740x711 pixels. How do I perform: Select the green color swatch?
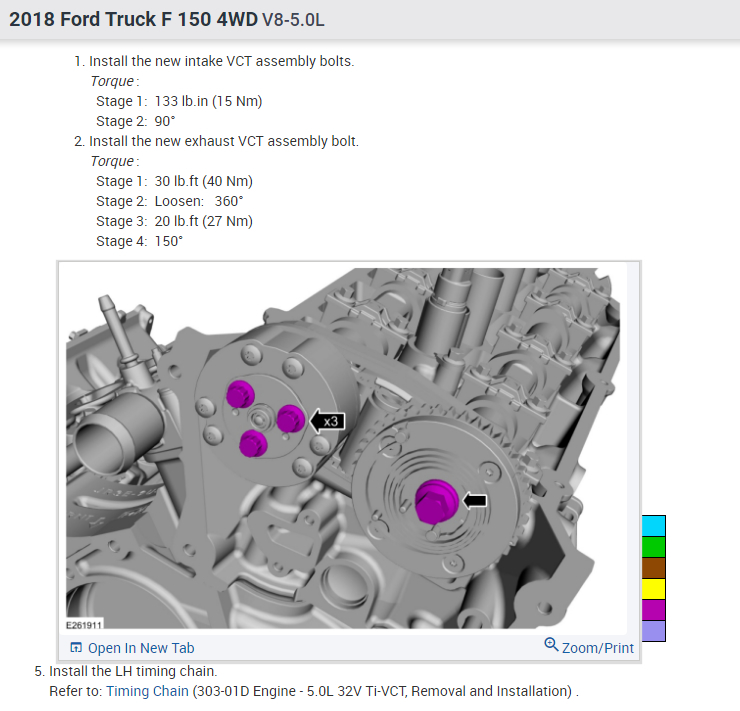654,547
